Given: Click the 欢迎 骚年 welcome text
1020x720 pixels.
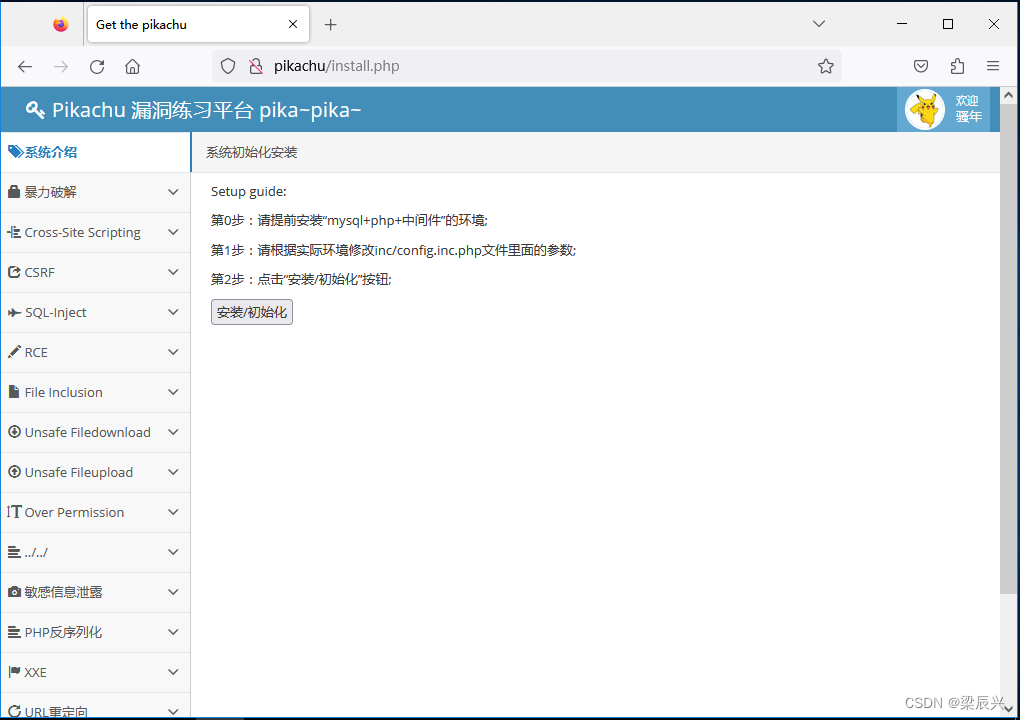Looking at the screenshot, I should pos(968,109).
